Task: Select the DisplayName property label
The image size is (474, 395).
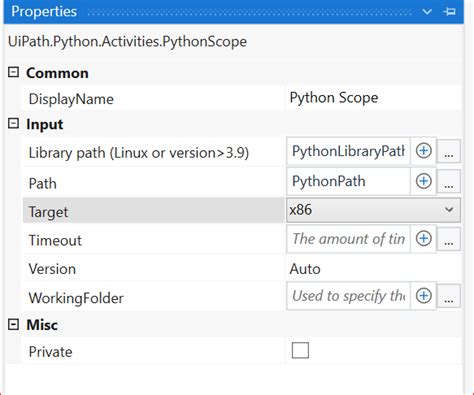Action: (71, 99)
